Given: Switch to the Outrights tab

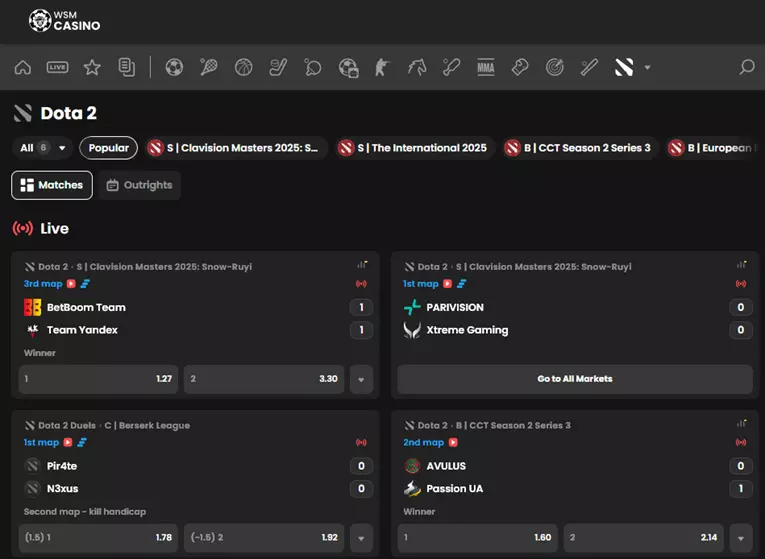Looking at the screenshot, I should (140, 185).
